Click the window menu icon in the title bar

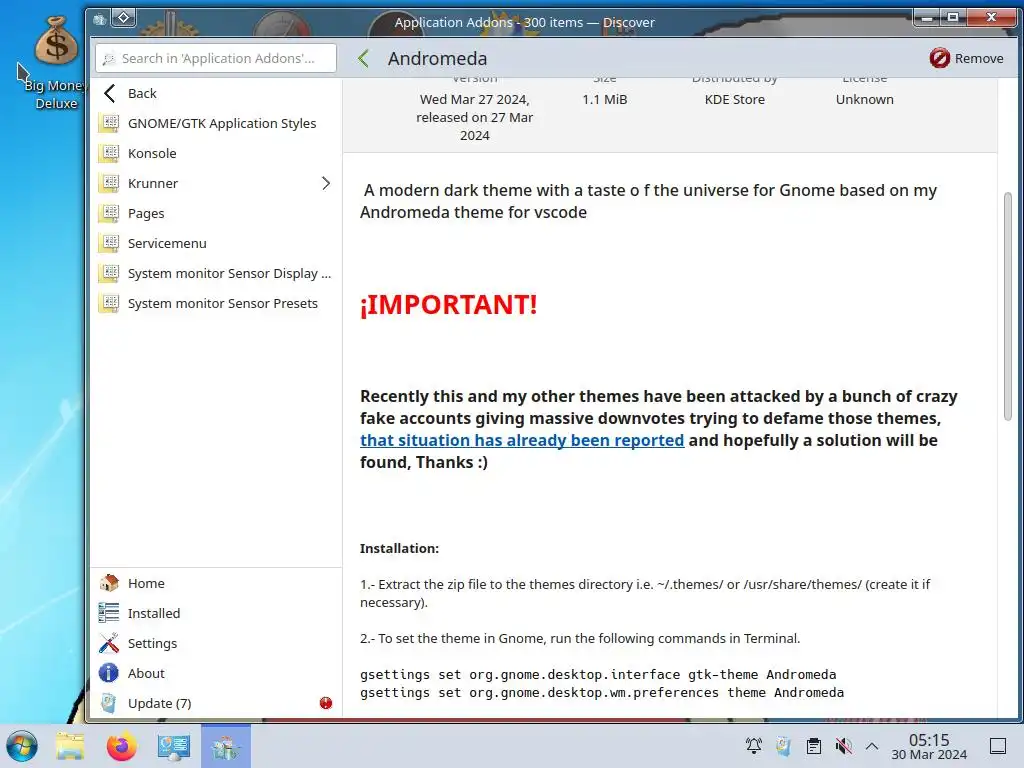pos(99,19)
